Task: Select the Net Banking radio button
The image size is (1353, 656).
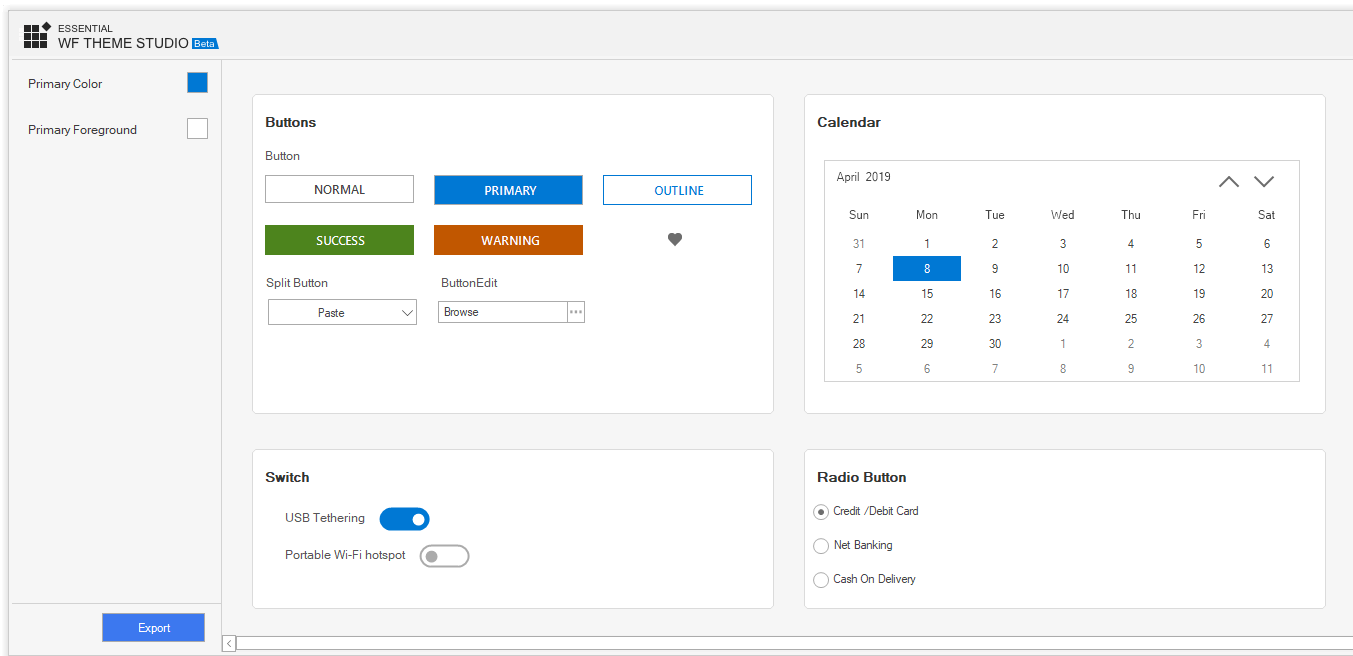Action: (821, 546)
